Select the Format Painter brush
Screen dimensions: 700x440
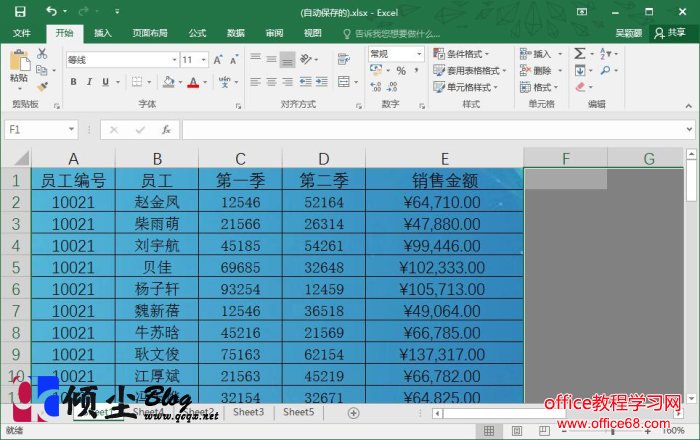tap(42, 87)
